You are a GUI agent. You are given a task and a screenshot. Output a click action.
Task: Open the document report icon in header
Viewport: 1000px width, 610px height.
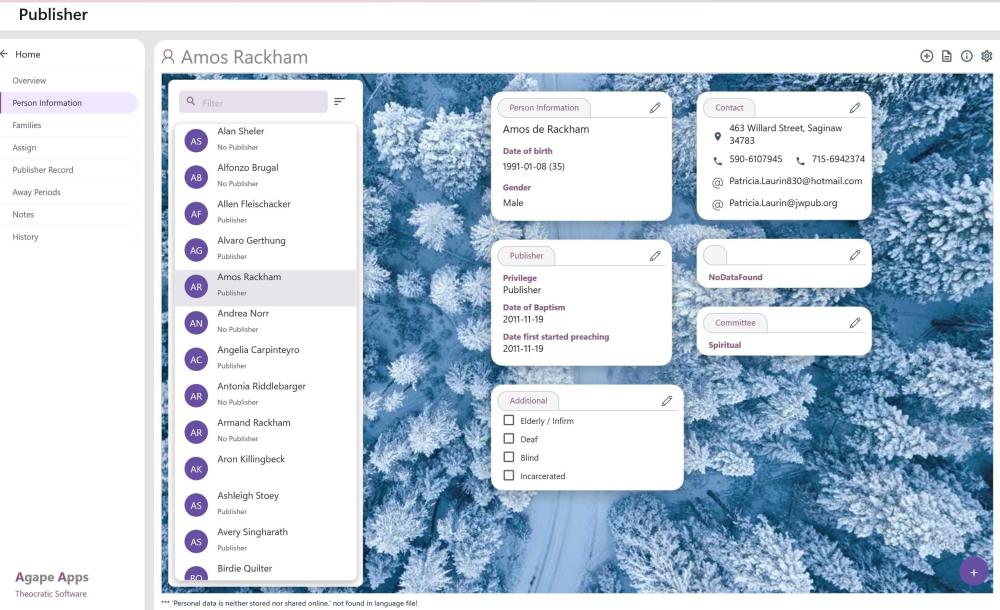coord(946,56)
